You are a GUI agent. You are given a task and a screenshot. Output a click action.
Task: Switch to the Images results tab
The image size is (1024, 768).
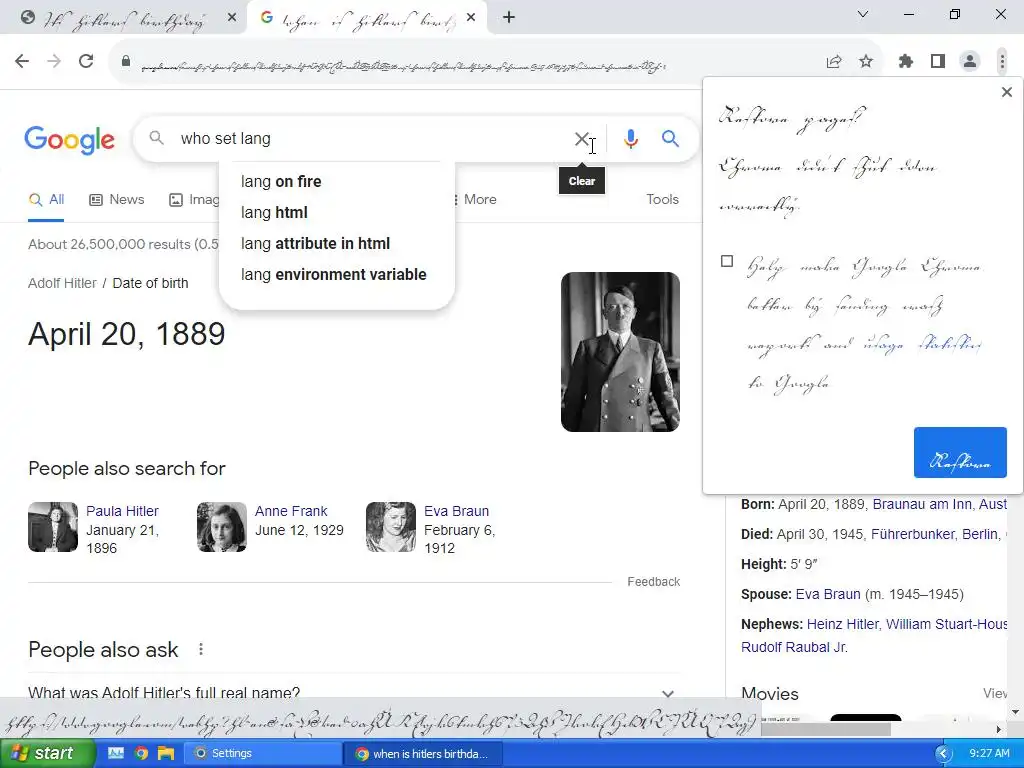194,200
